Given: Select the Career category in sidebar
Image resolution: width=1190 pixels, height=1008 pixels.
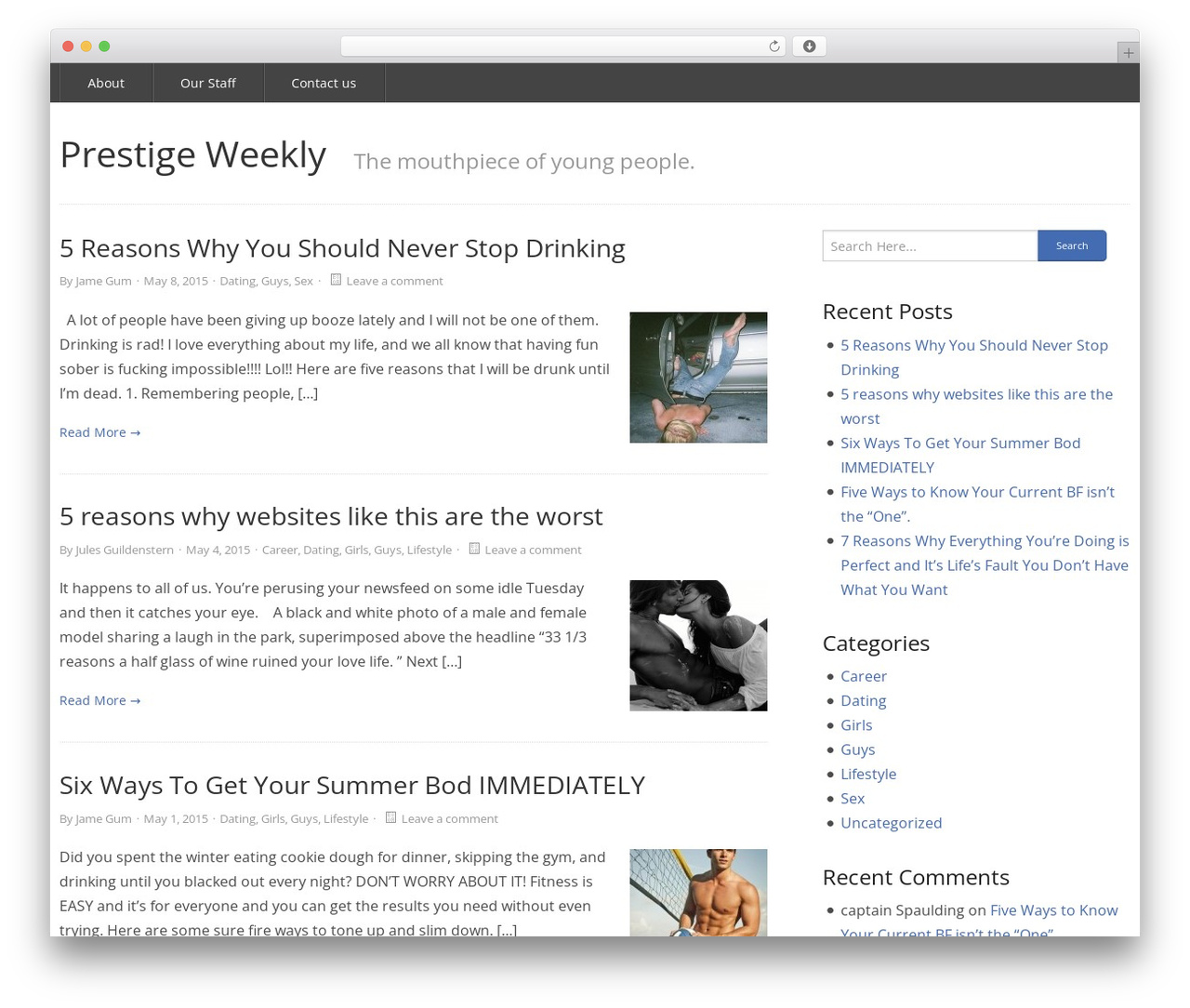Looking at the screenshot, I should (864, 676).
